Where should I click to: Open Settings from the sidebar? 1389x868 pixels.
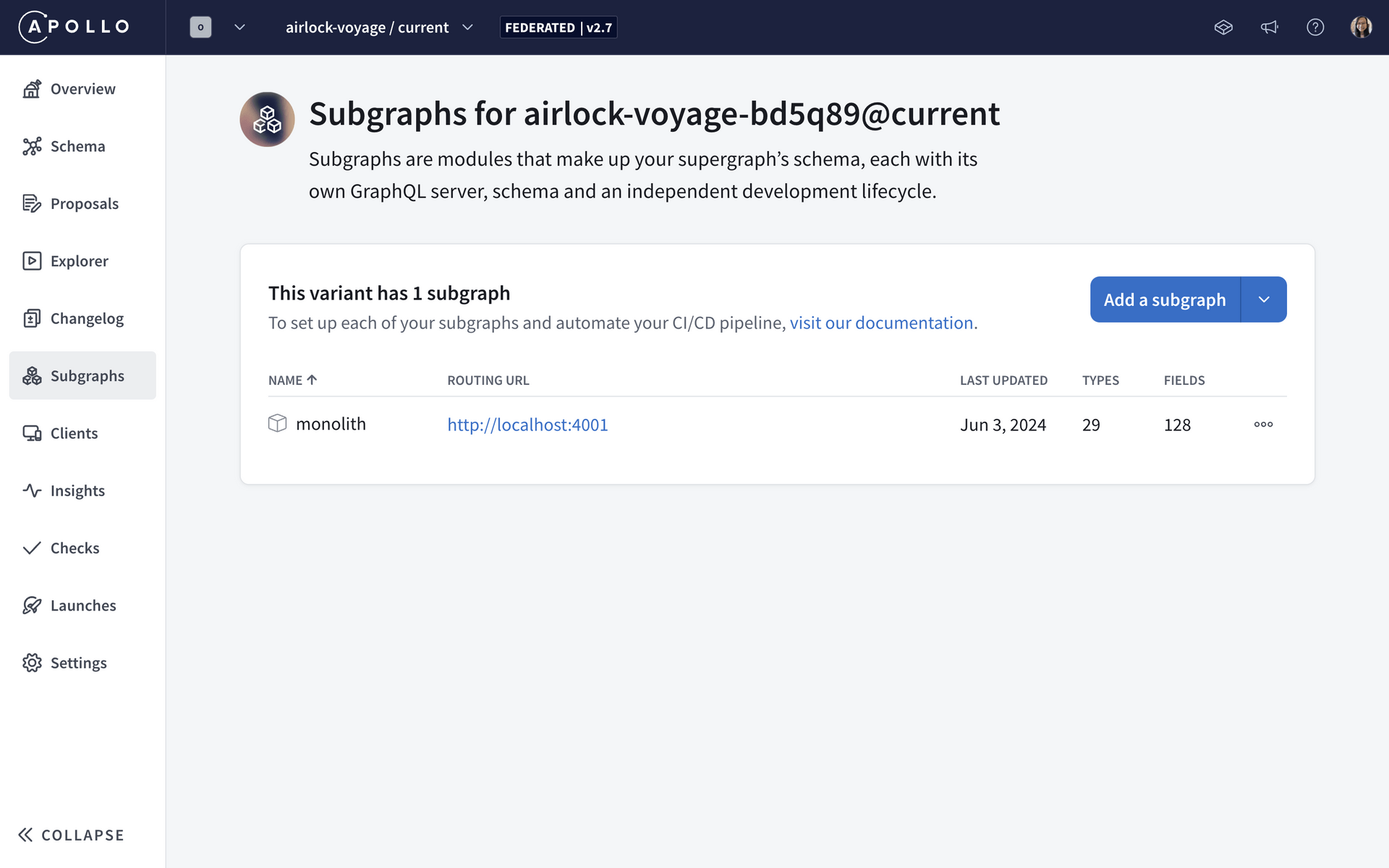pyautogui.click(x=80, y=663)
